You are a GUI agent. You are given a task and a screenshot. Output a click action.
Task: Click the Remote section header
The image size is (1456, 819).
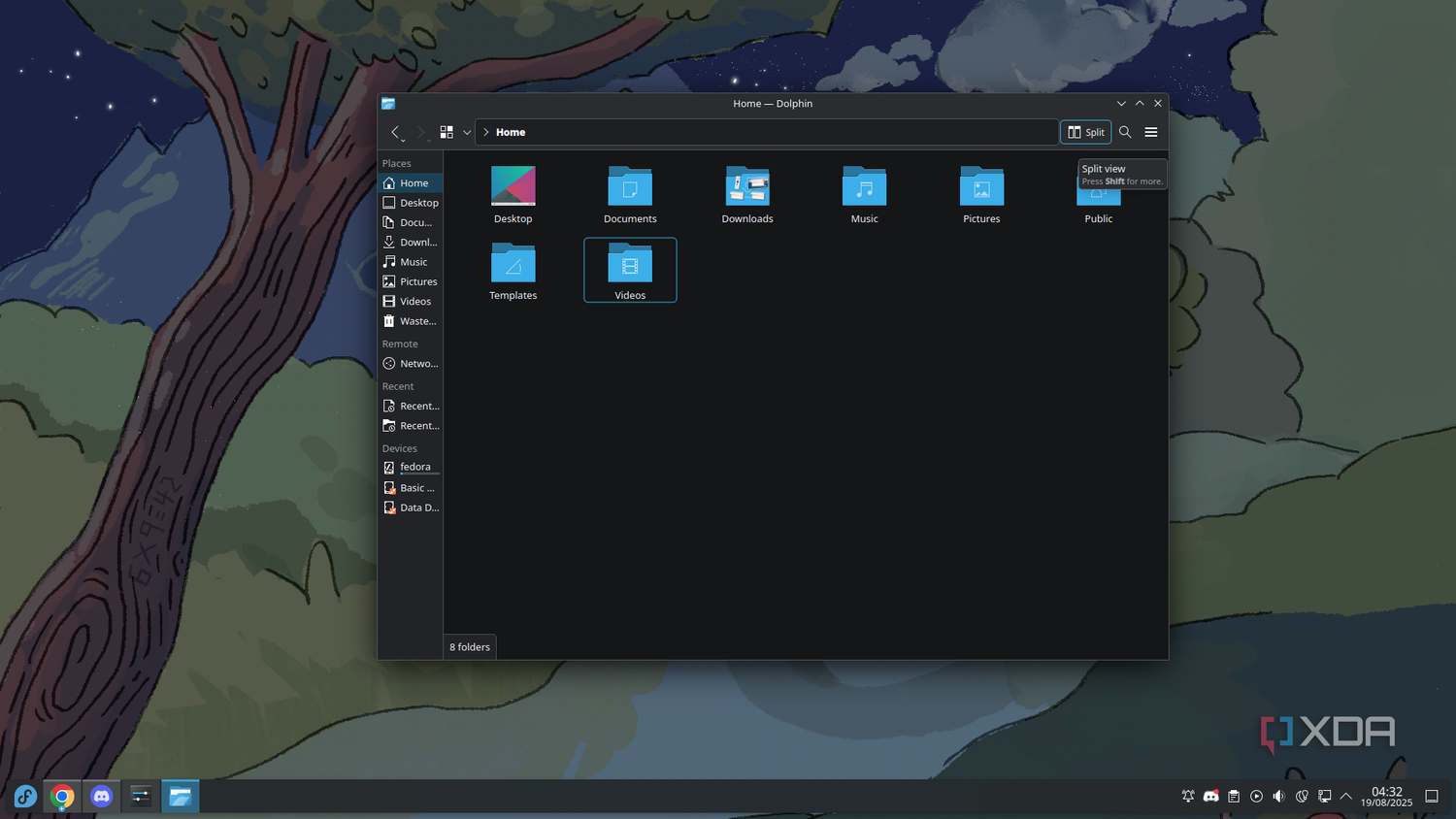coord(400,344)
